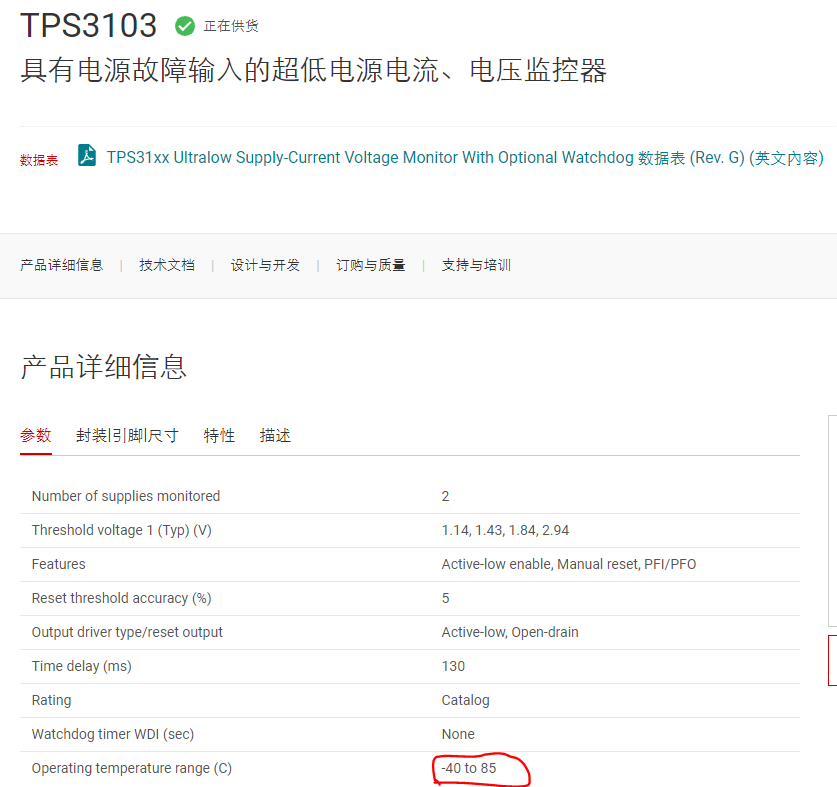Click the Chinese product description heading
The image size is (837, 787).
(x=313, y=70)
